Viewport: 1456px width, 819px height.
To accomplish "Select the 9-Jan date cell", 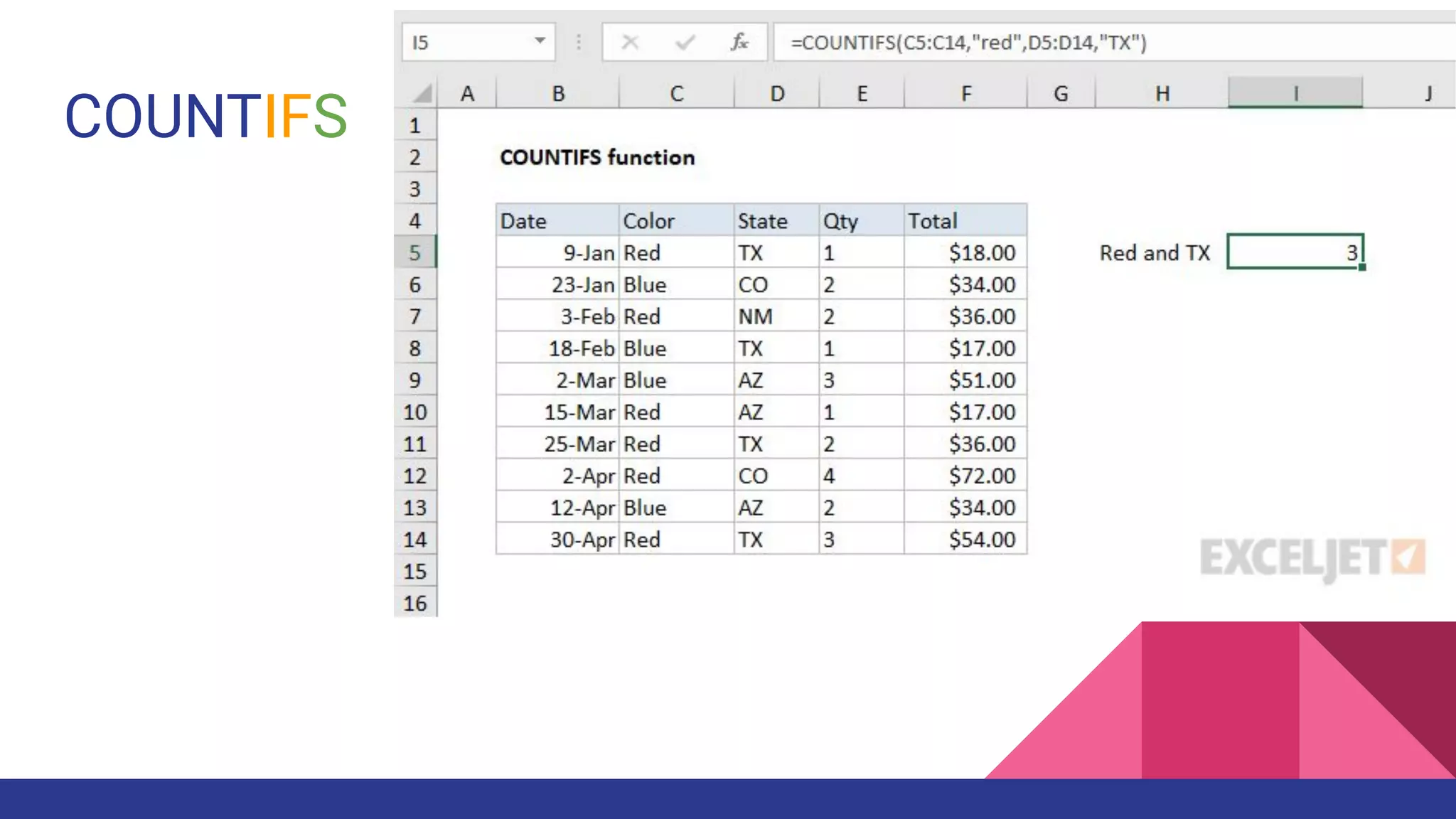I will pyautogui.click(x=557, y=252).
